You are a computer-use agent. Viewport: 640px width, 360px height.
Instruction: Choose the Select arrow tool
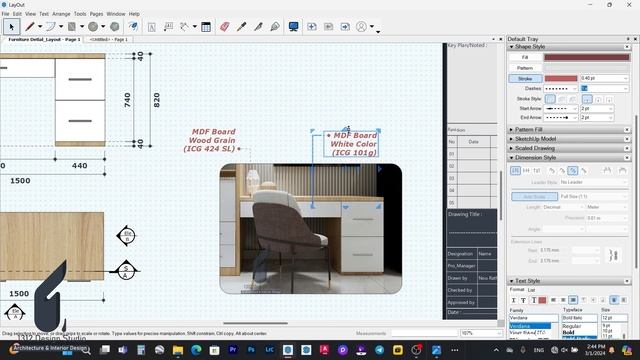pyautogui.click(x=11, y=27)
